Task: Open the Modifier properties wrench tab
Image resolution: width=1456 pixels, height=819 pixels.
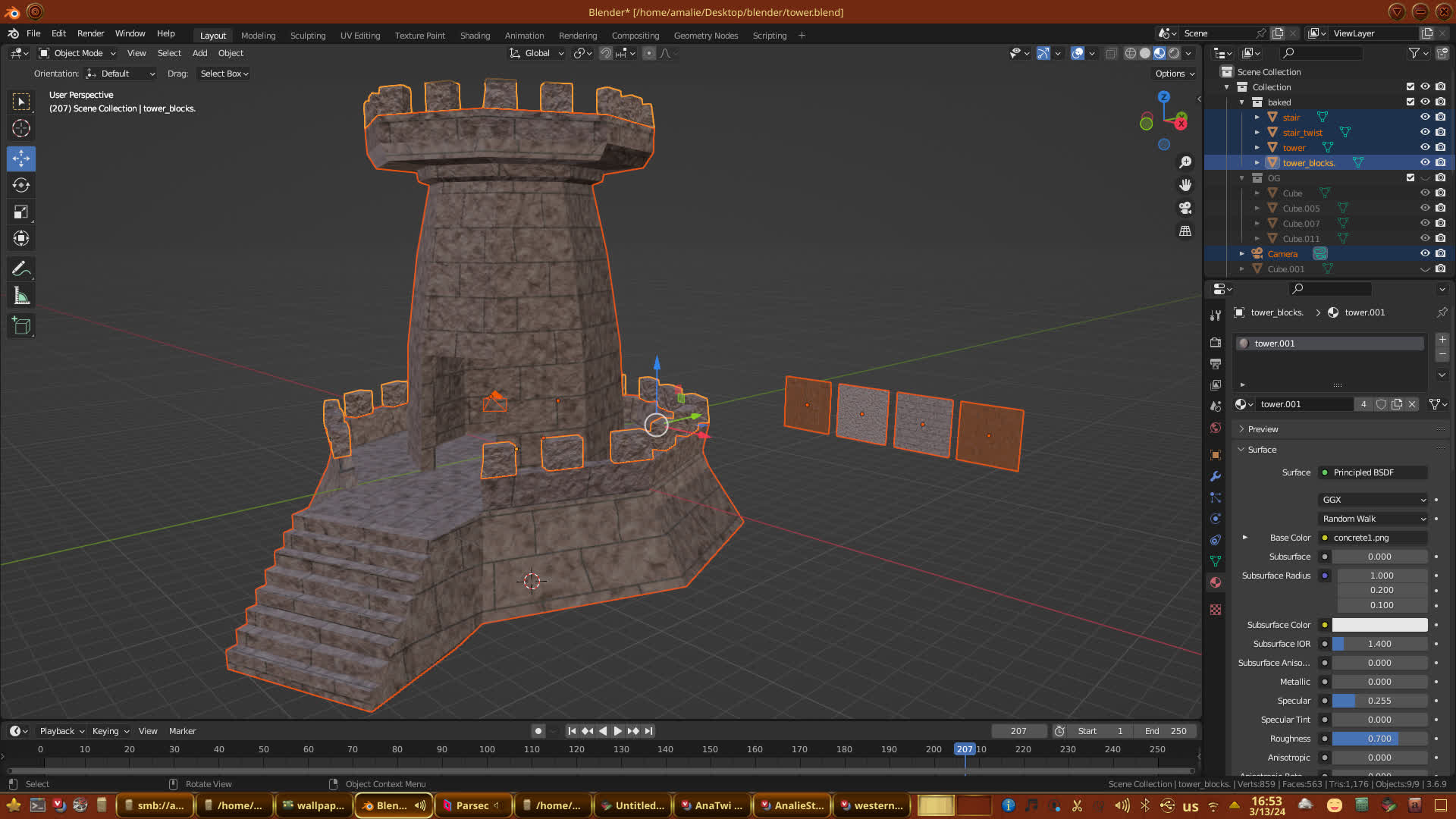Action: [x=1216, y=476]
